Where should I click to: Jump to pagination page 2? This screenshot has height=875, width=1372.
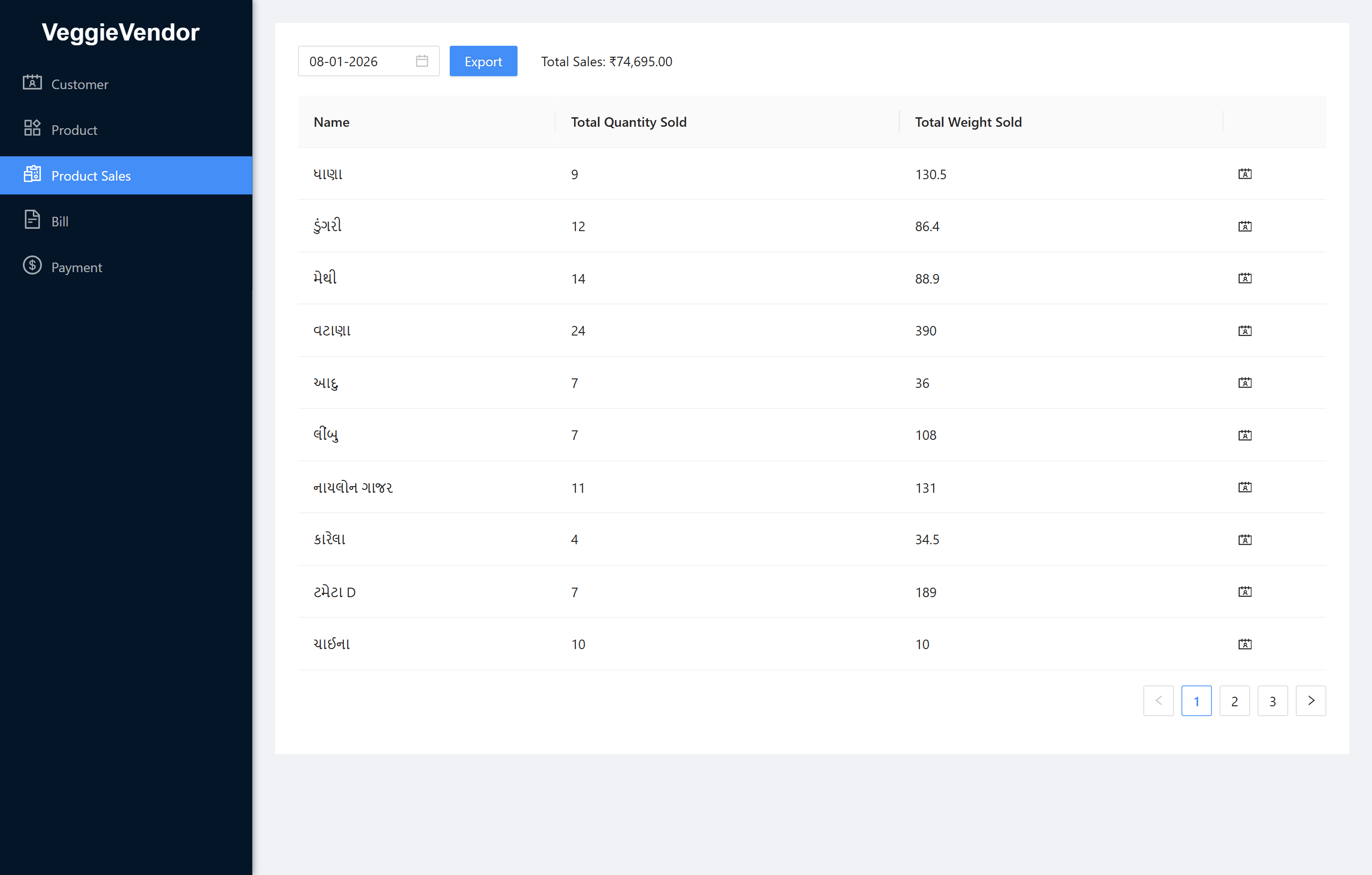click(x=1234, y=701)
